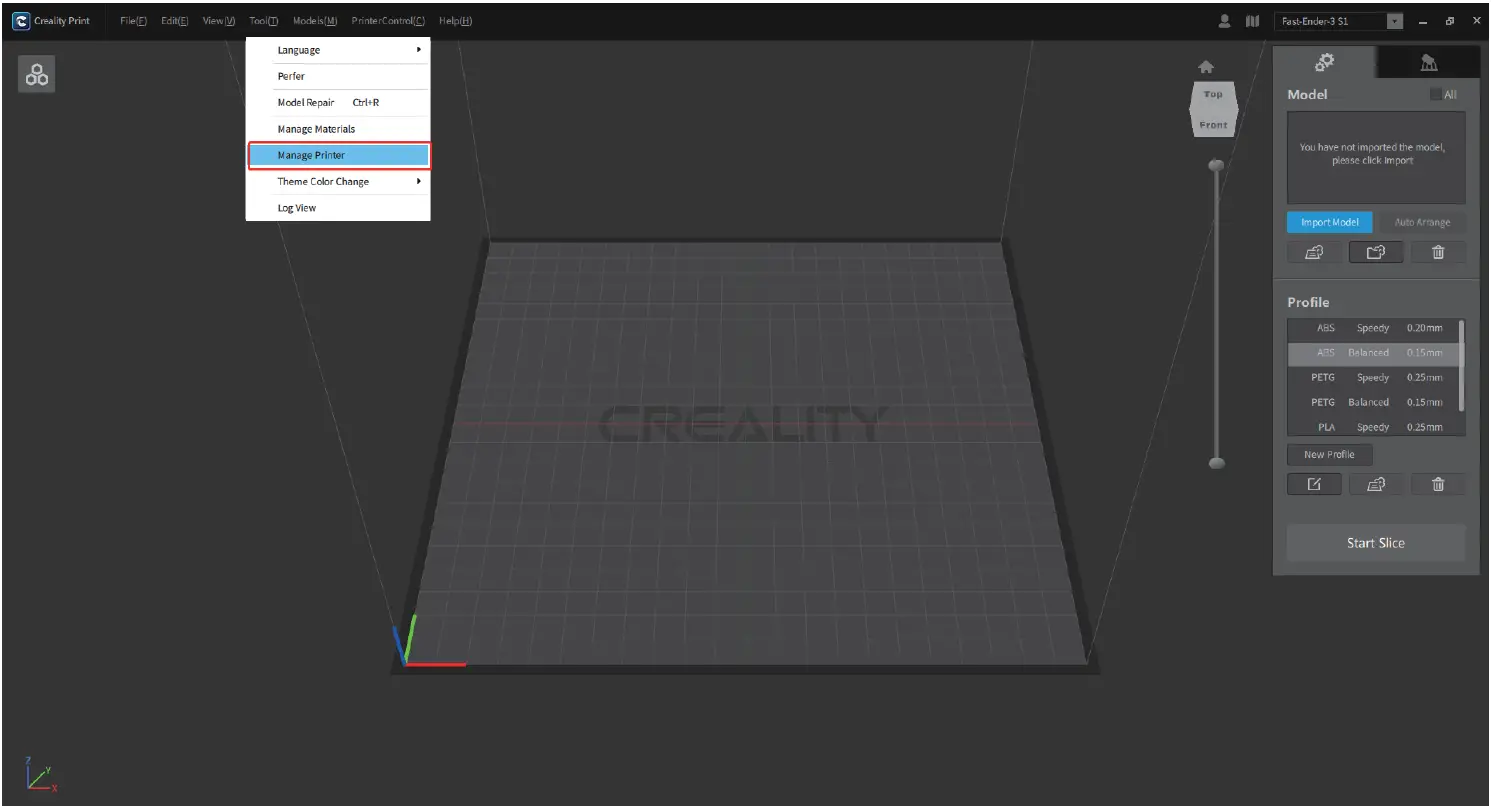
Task: Click the view orientation cube's Front face
Action: coord(1213,124)
